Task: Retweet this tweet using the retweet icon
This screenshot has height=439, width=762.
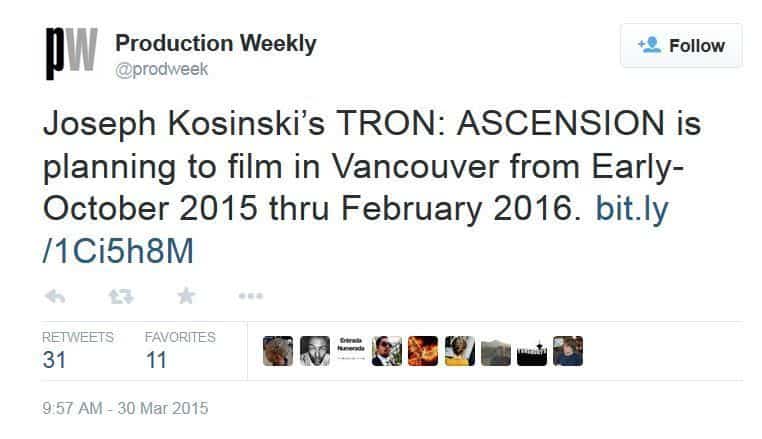Action: point(121,296)
